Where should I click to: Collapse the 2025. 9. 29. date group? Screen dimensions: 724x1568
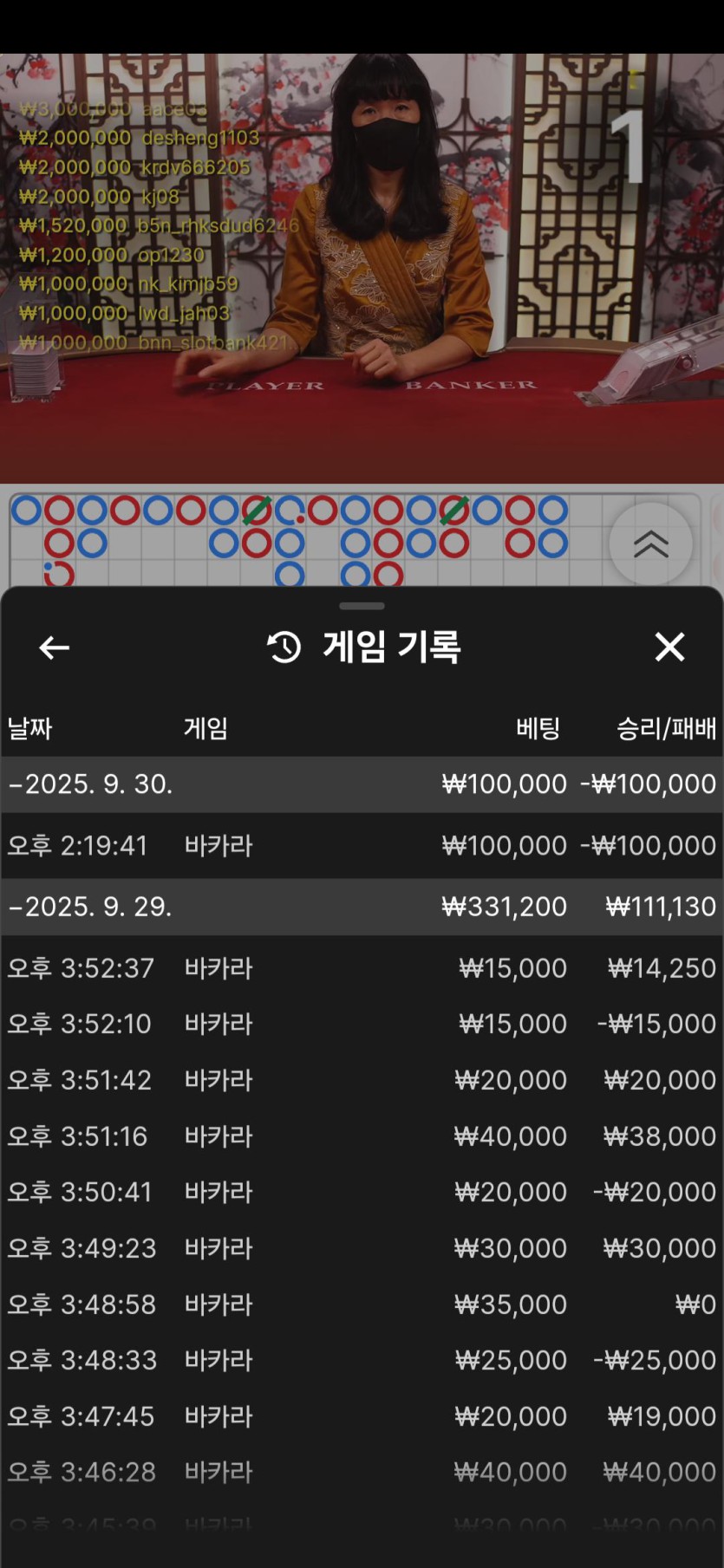pyautogui.click(x=90, y=907)
